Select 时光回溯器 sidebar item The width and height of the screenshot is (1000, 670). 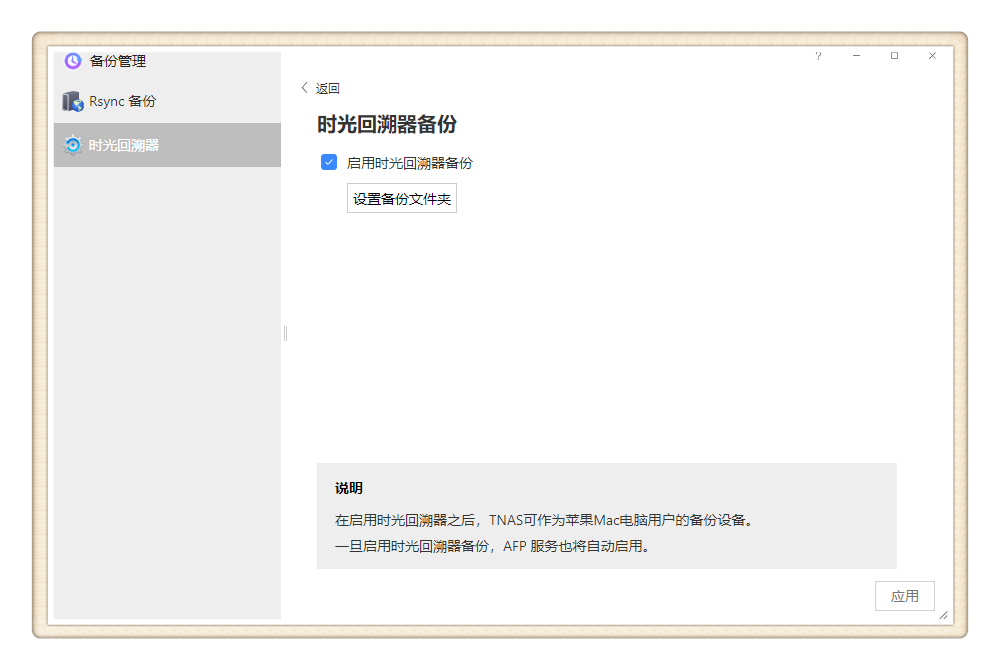pos(167,145)
